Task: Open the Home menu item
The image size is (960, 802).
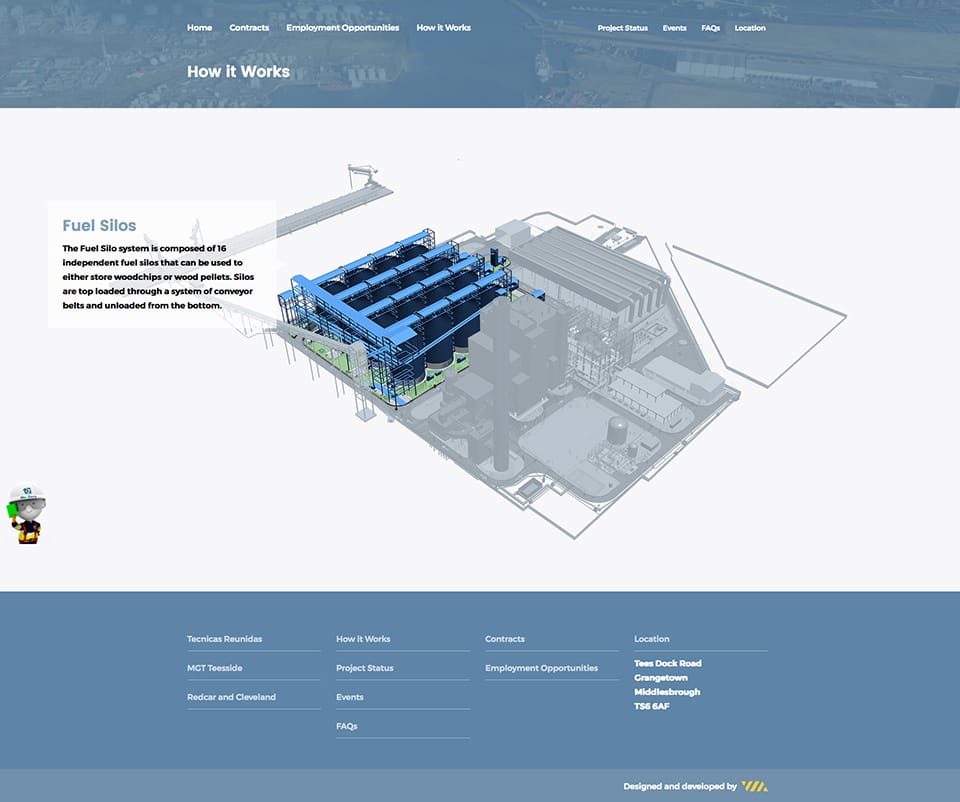Action: click(x=200, y=28)
